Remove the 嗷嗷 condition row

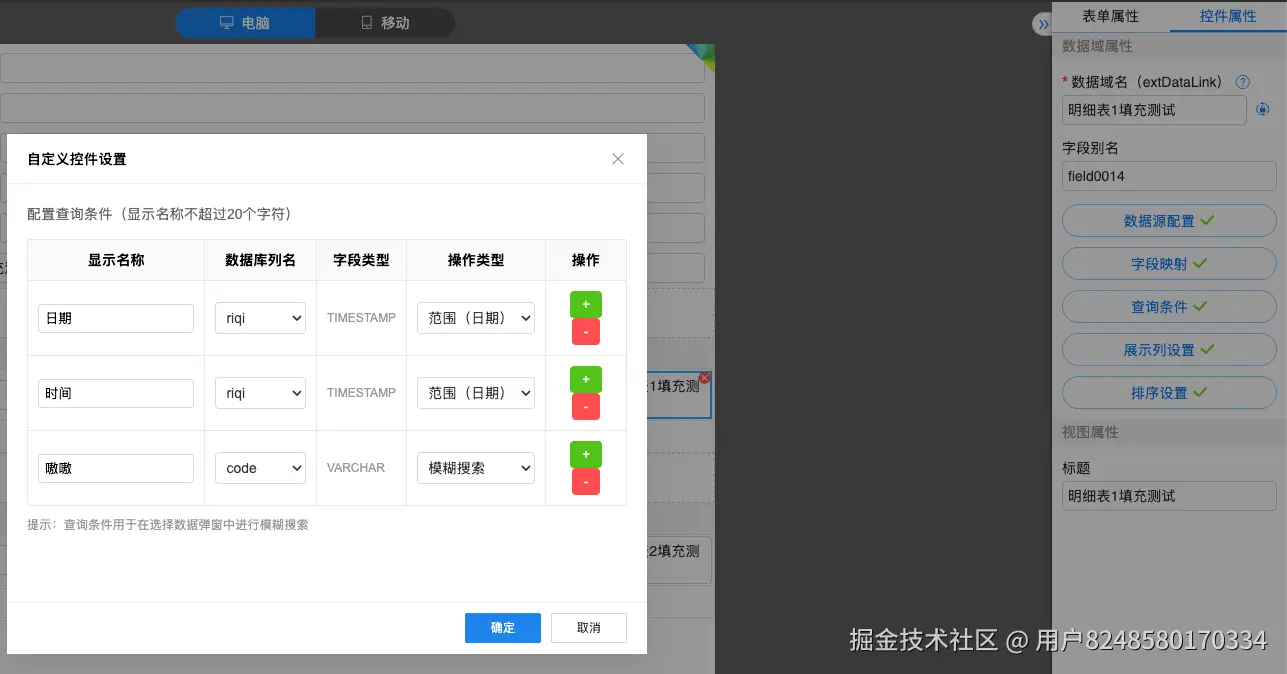586,482
